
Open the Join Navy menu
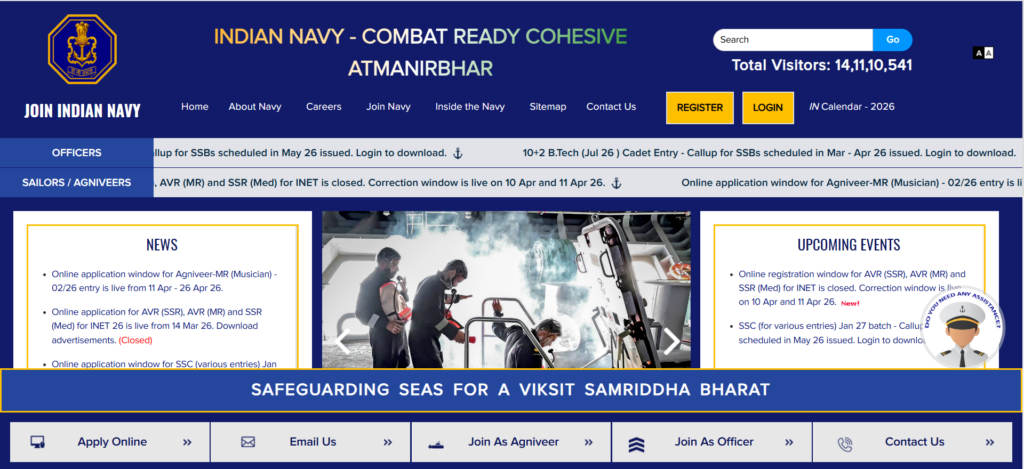click(x=389, y=106)
